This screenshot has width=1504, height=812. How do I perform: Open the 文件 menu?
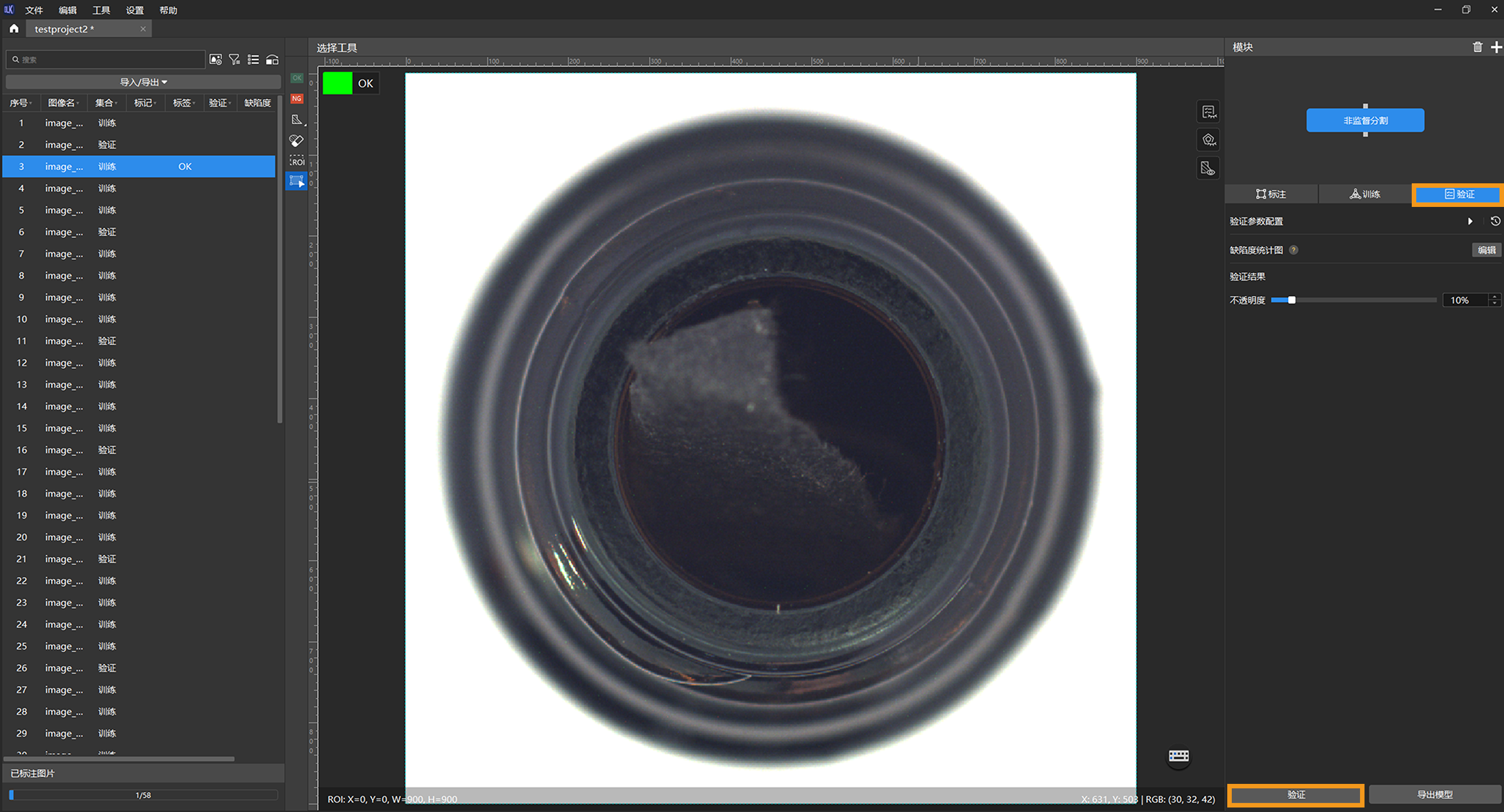[34, 10]
